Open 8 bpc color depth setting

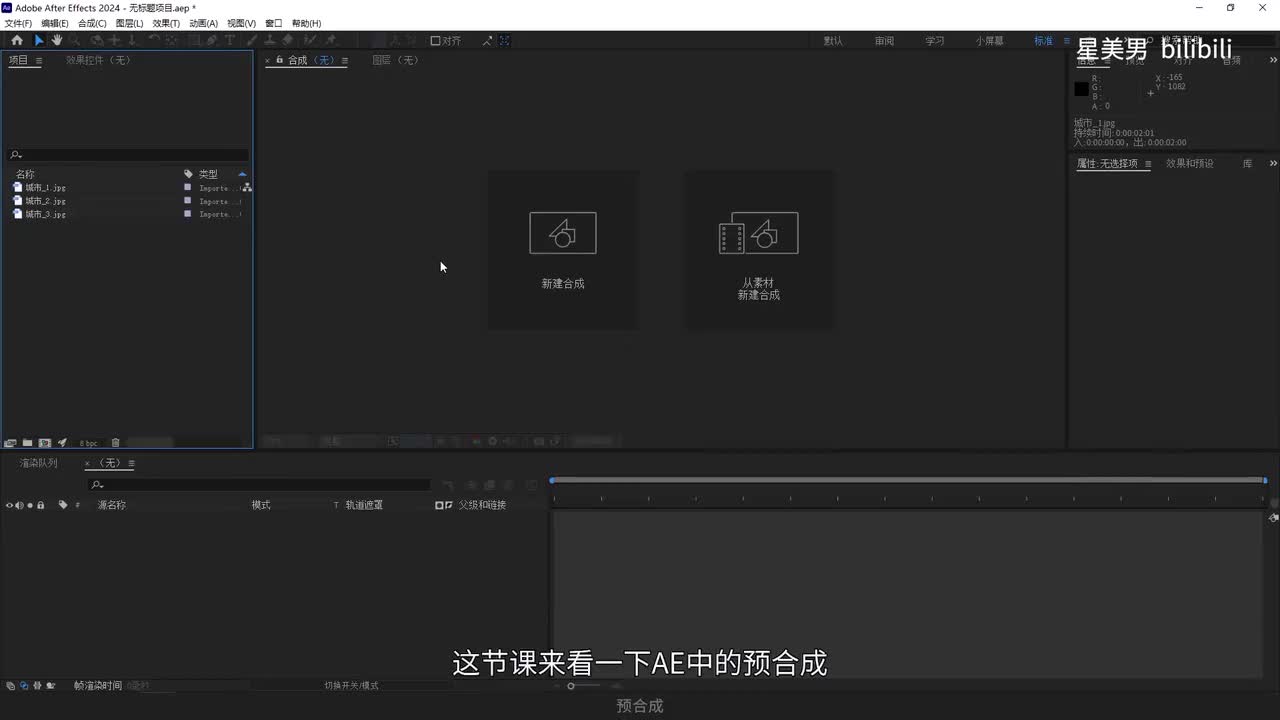89,443
